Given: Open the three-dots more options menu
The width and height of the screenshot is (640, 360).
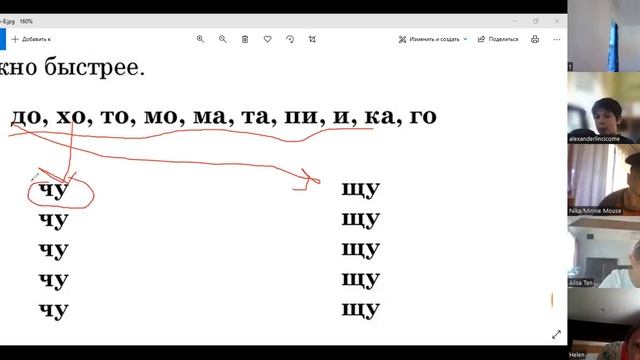Looking at the screenshot, I should [x=557, y=39].
